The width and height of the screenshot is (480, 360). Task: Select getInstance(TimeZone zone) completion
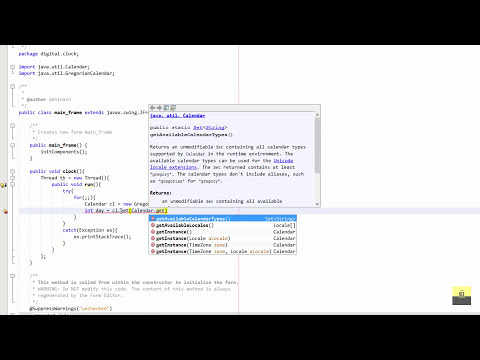coord(223,245)
